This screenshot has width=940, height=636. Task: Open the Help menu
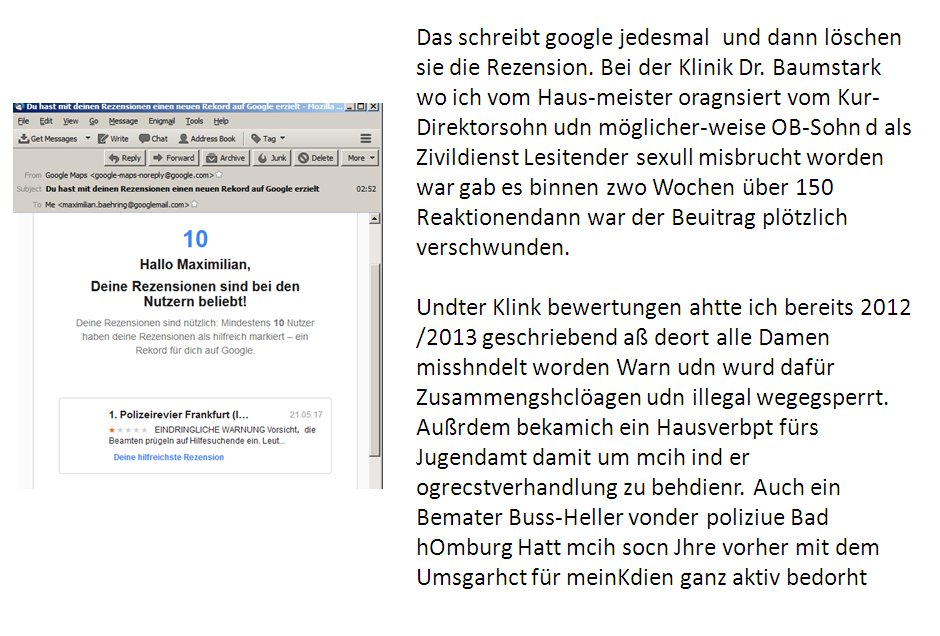pyautogui.click(x=221, y=121)
